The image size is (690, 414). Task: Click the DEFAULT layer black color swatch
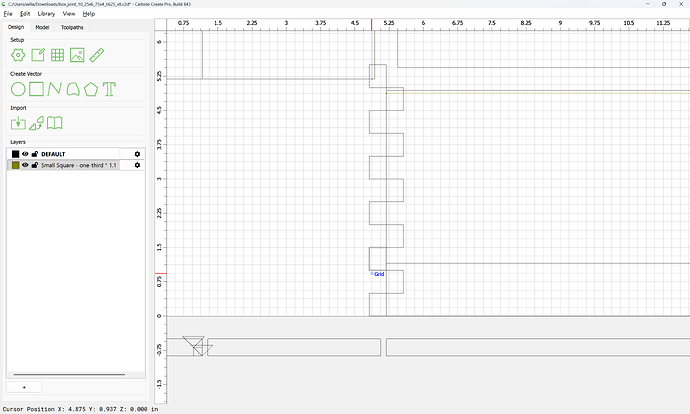(x=15, y=154)
